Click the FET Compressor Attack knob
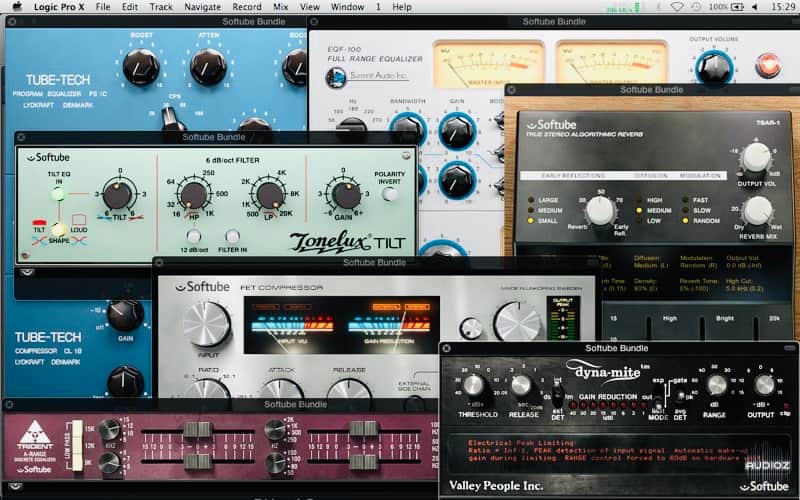Screen dimensions: 800x500 (x=281, y=390)
